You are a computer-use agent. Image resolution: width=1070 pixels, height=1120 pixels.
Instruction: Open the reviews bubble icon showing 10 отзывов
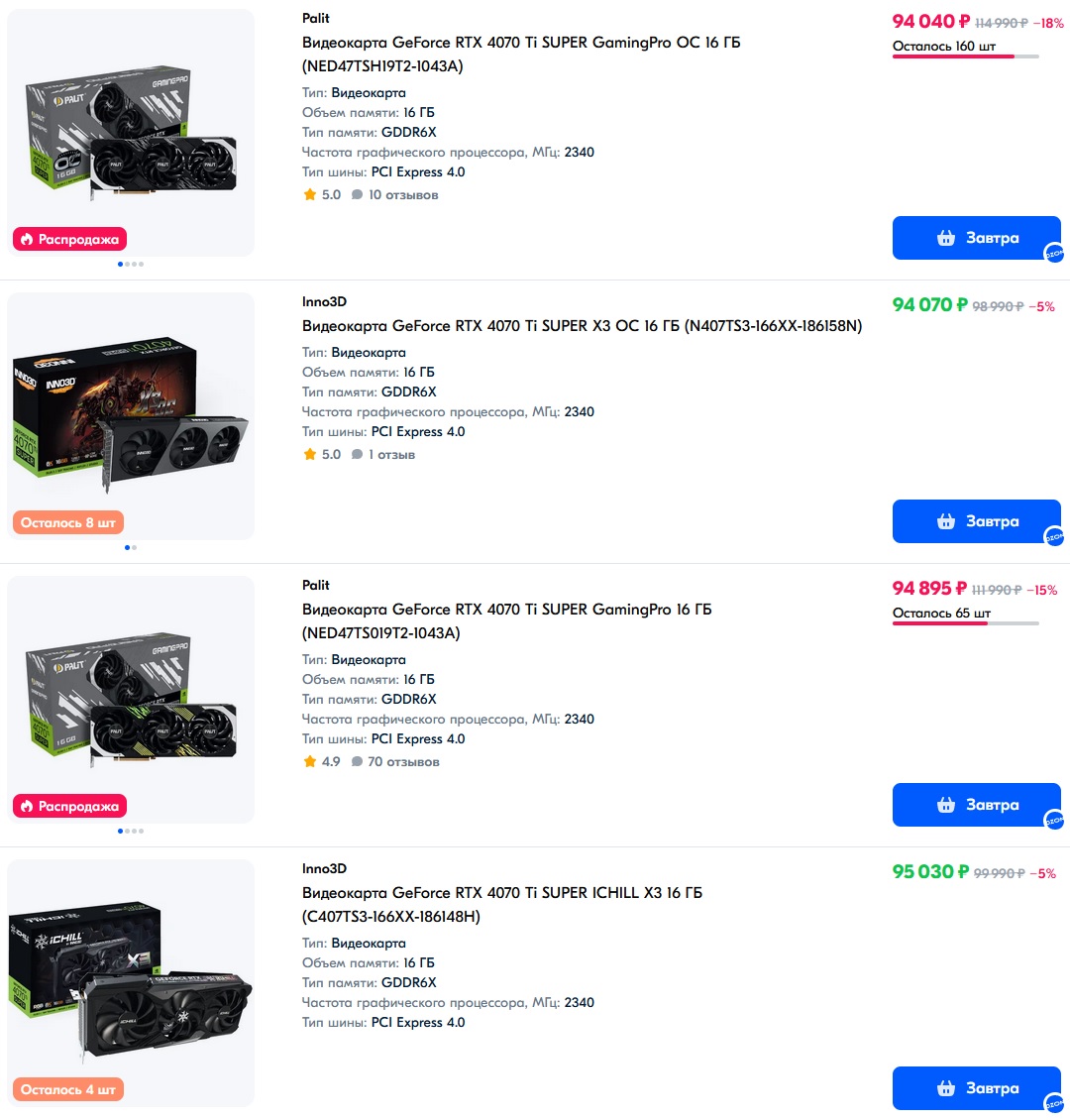pyautogui.click(x=357, y=194)
